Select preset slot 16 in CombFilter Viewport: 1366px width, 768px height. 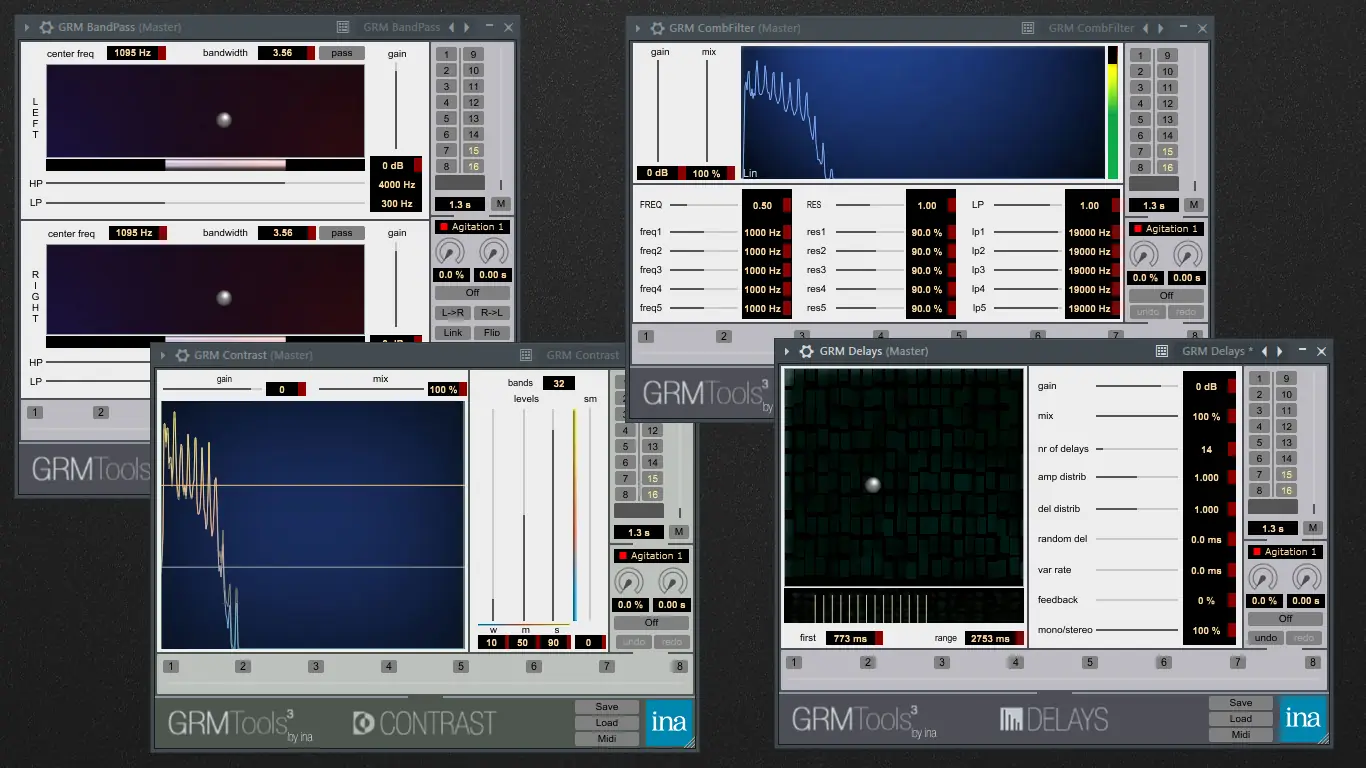click(x=1167, y=167)
